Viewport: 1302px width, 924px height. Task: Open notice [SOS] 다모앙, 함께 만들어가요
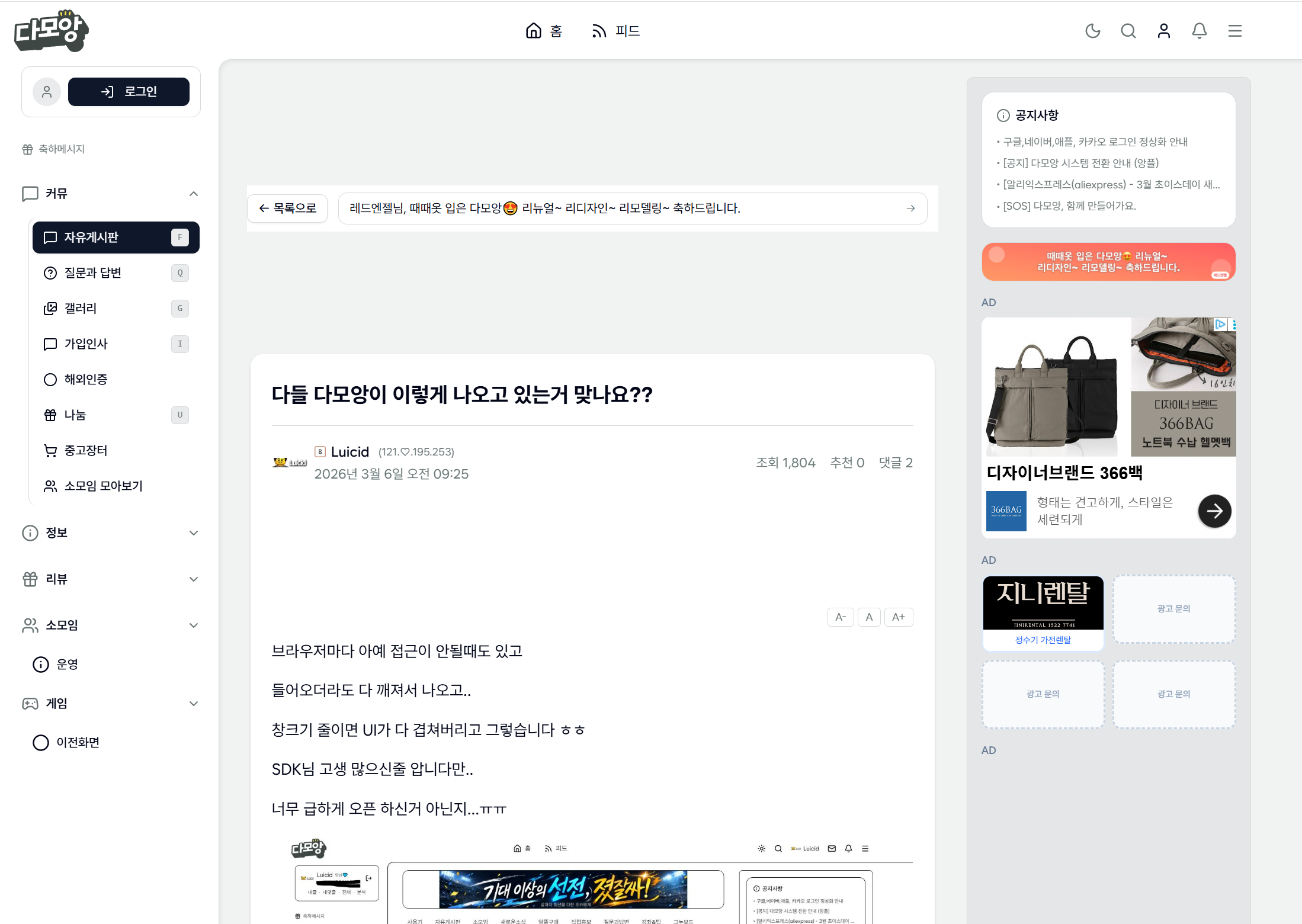[x=1069, y=206]
